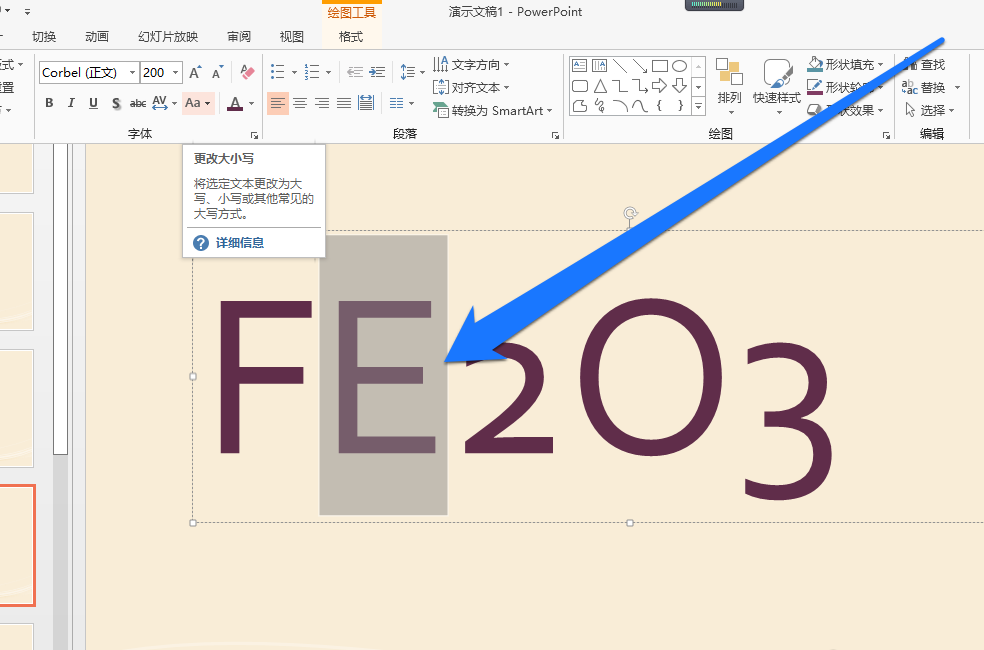This screenshot has height=650, width=984.
Task: Toggle italic formatting
Action: [71, 103]
